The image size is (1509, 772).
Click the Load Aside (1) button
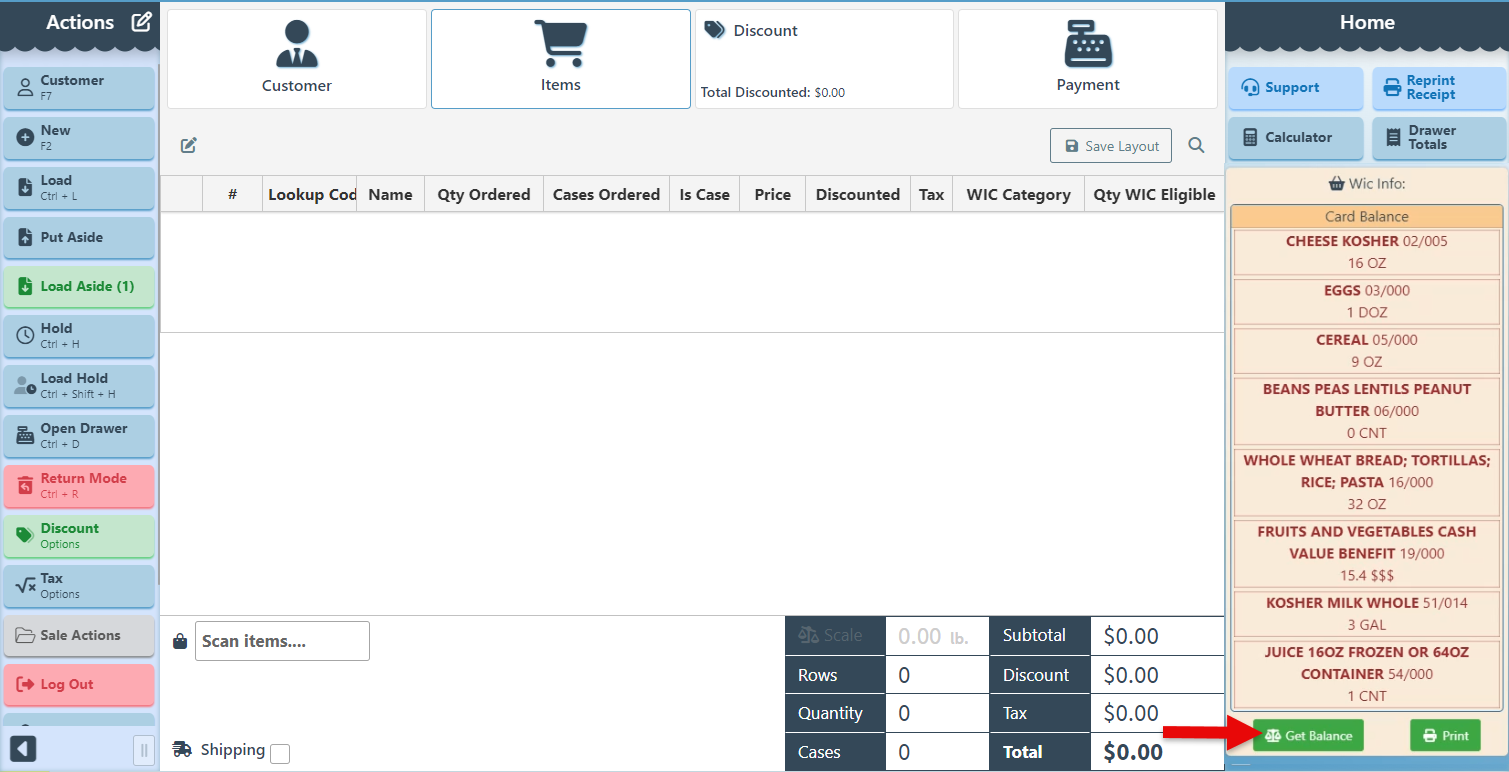79,287
